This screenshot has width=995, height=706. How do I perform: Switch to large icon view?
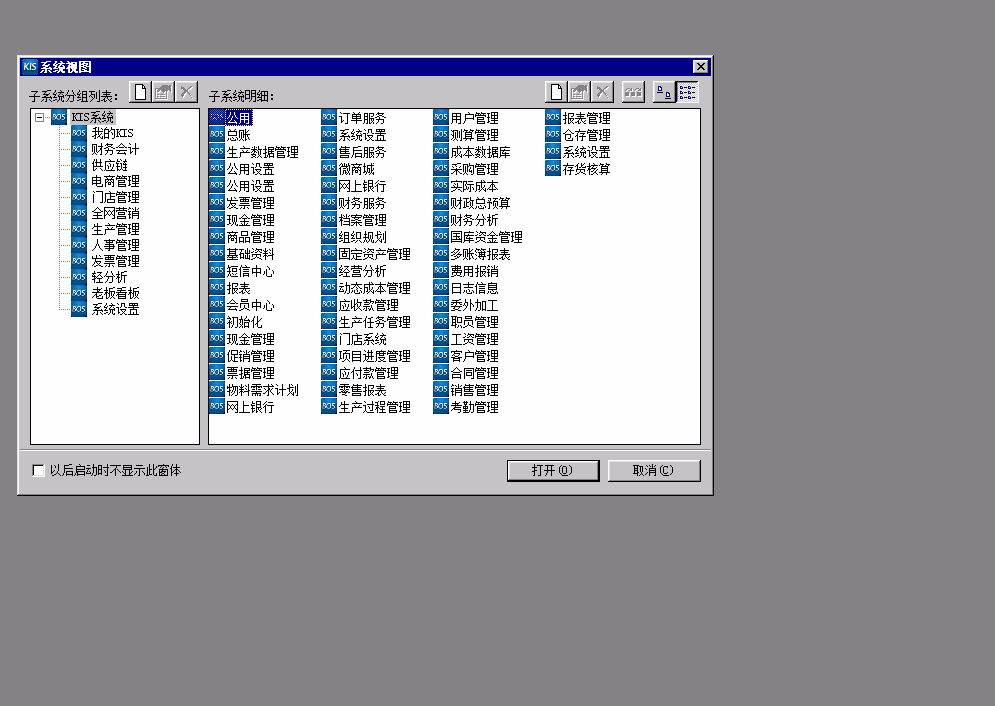[664, 93]
